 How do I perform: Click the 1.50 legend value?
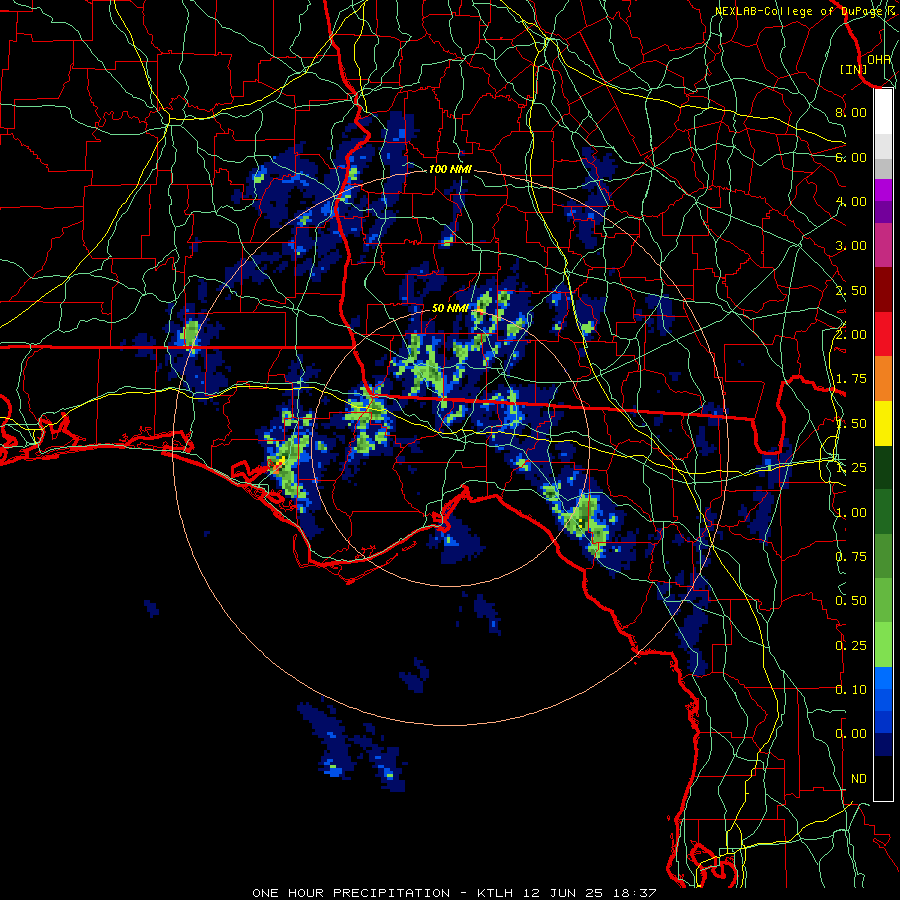pyautogui.click(x=851, y=424)
